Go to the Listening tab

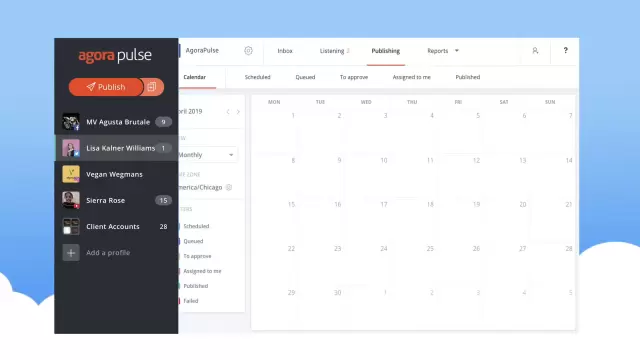(332, 51)
